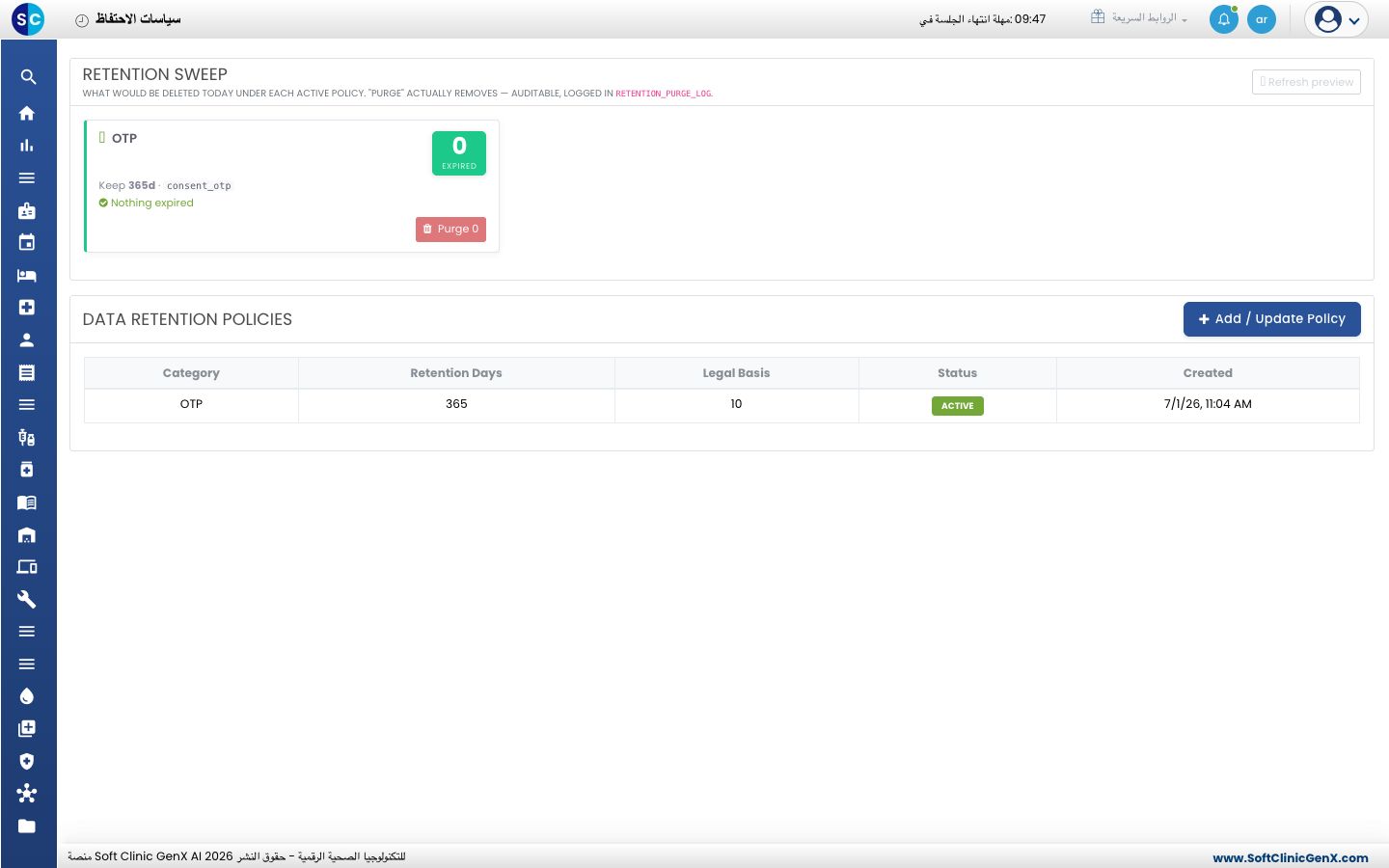
Task: Click the Legal Basis value 10
Action: 736,404
